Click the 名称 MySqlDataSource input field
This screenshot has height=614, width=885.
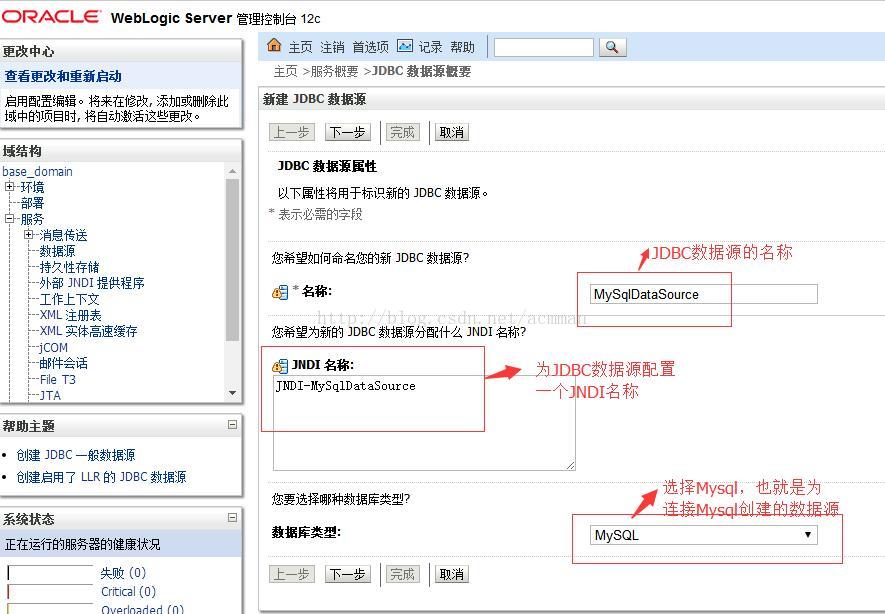(703, 294)
